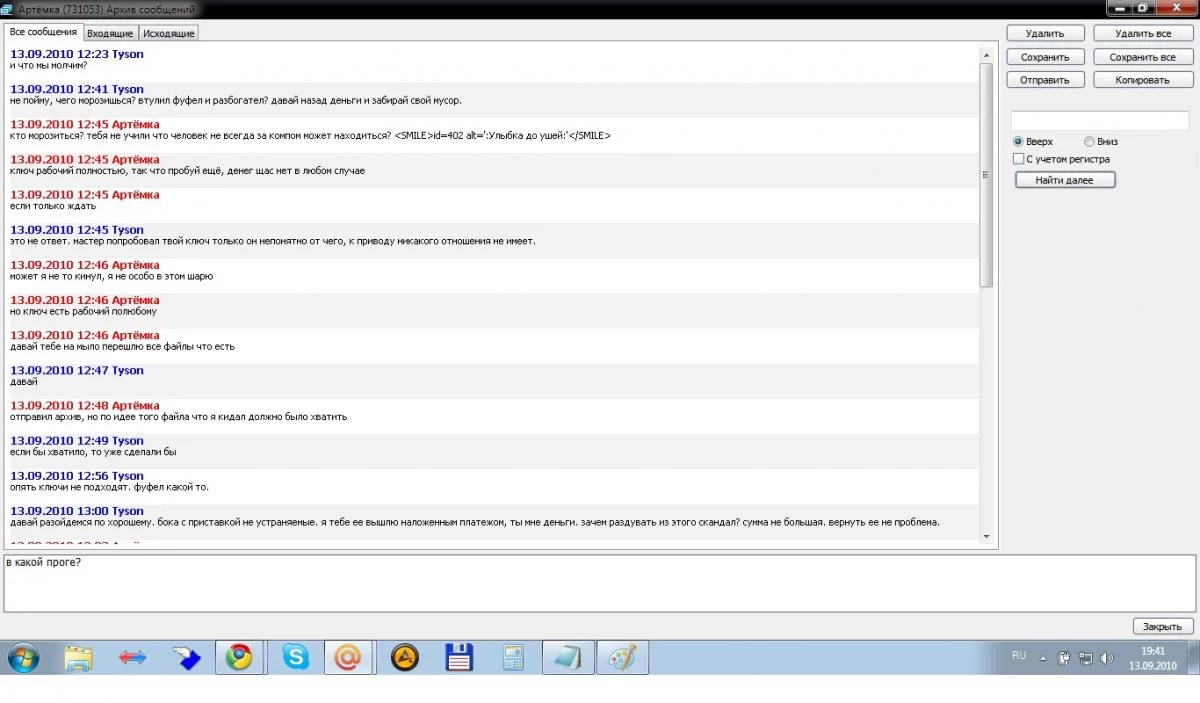Open the floppy disk taskbar icon
The height and width of the screenshot is (703, 1200).
point(459,658)
